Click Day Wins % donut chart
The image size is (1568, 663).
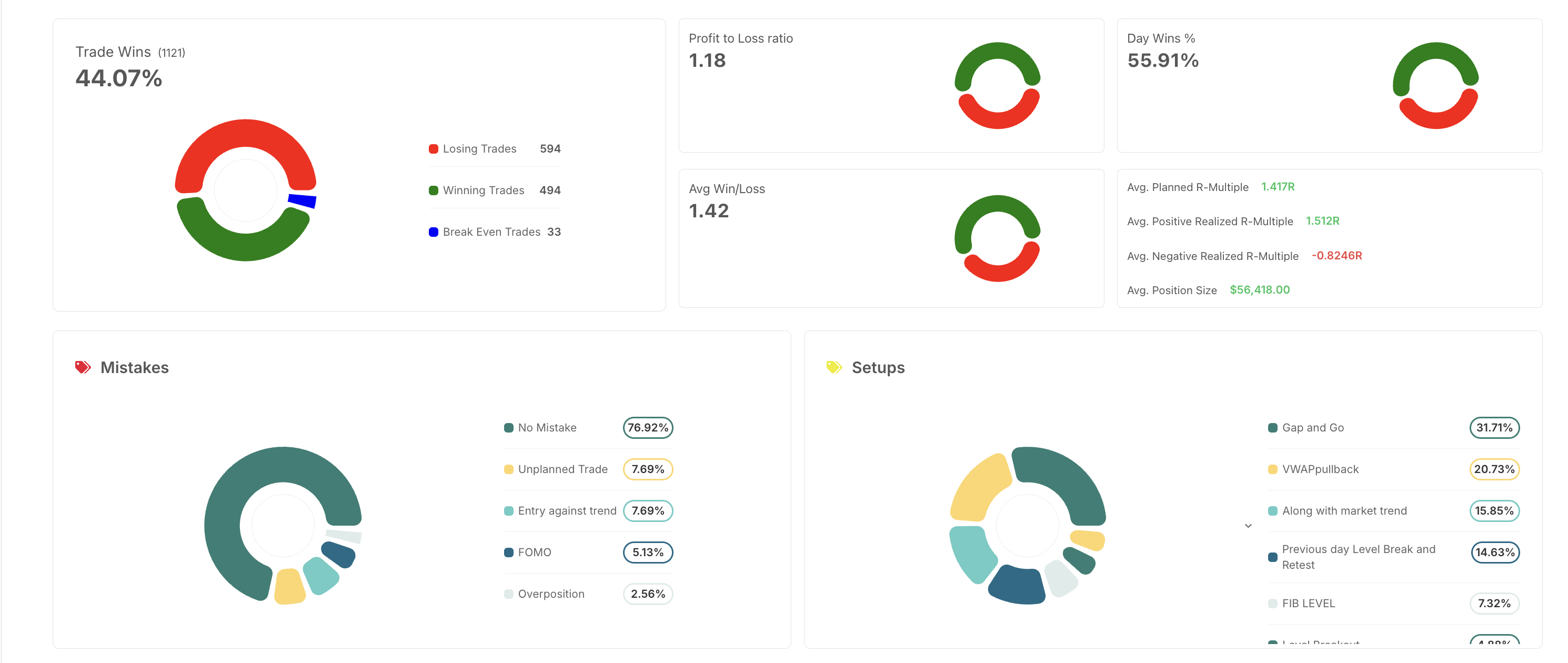tap(1435, 86)
